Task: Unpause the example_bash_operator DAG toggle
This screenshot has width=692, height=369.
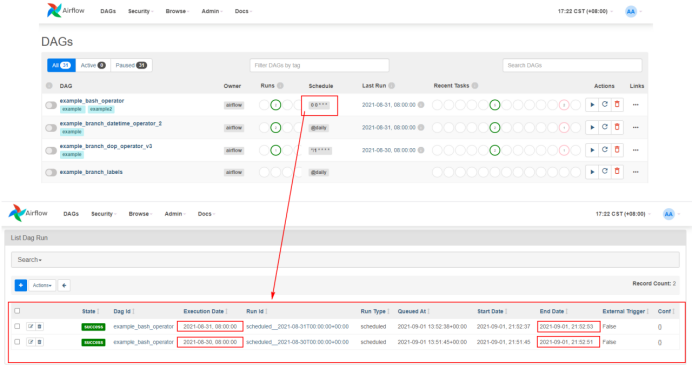Action: coord(51,105)
